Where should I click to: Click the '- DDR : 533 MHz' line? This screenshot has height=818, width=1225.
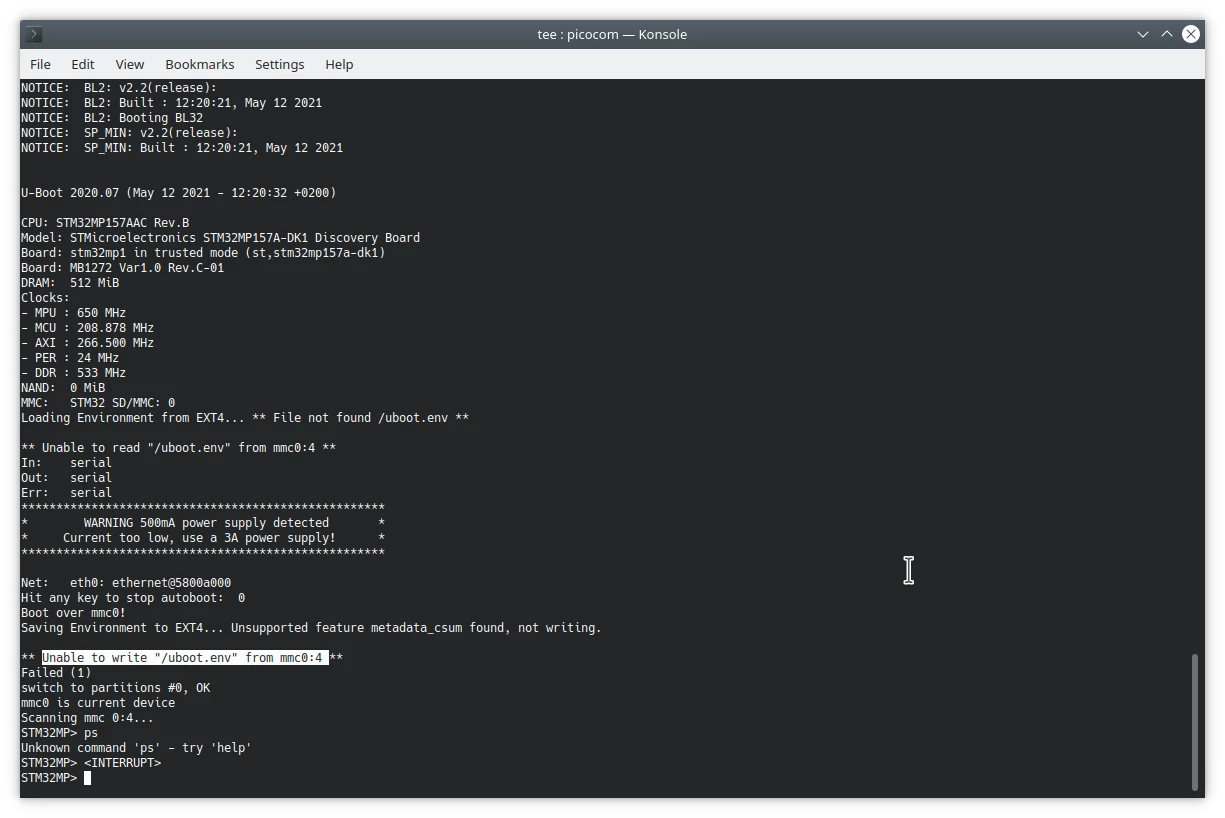click(74, 373)
